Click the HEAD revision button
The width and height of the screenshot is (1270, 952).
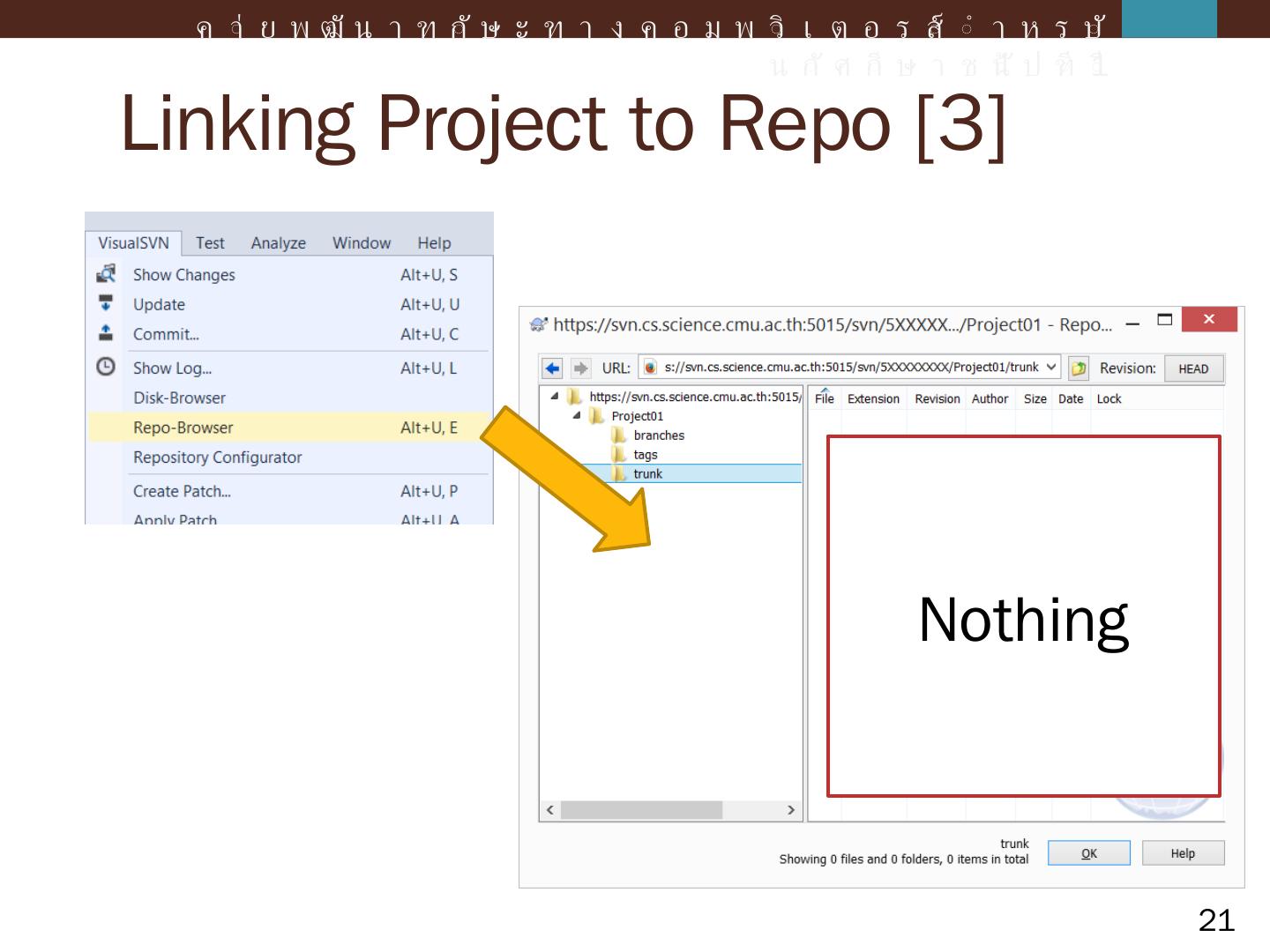(x=1193, y=368)
